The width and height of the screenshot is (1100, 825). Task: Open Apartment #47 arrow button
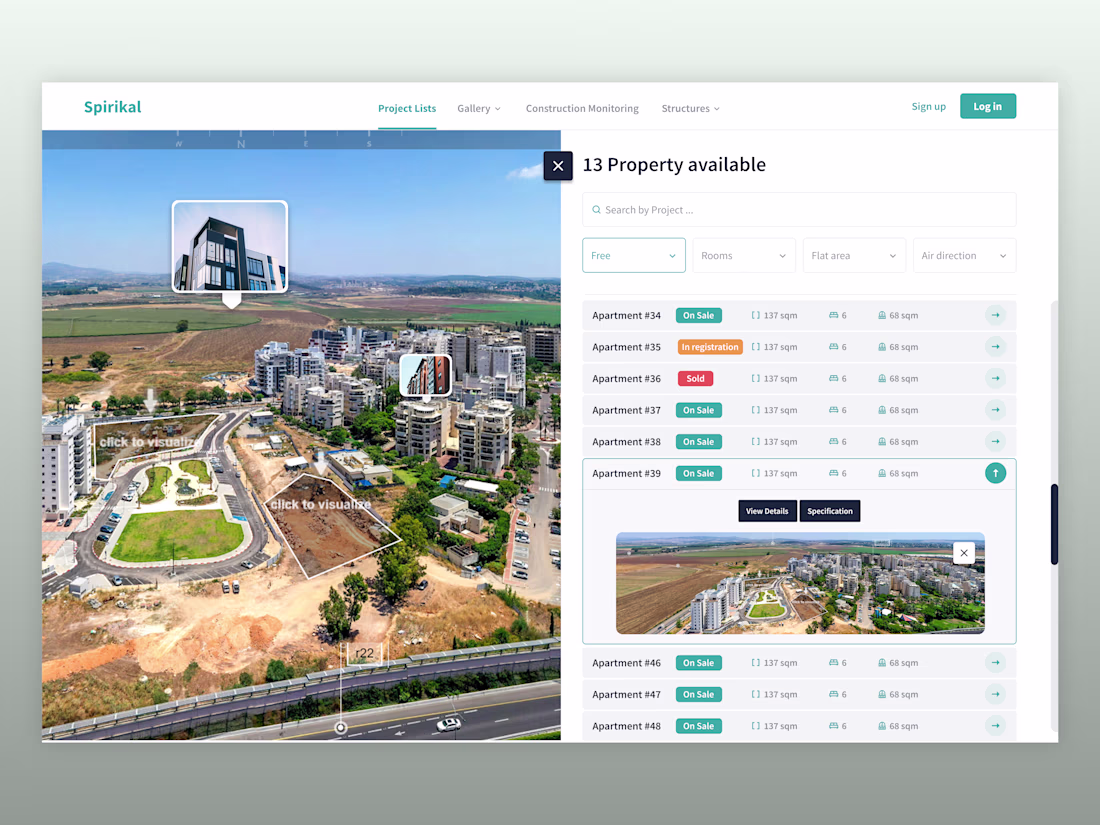tap(995, 694)
